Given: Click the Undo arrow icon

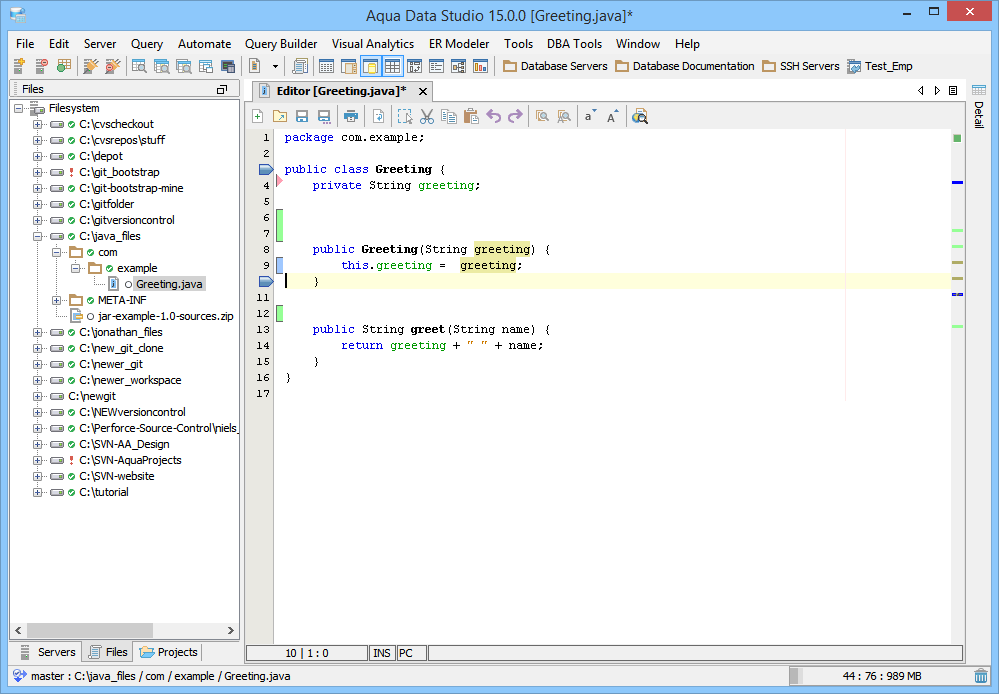Looking at the screenshot, I should point(493,117).
